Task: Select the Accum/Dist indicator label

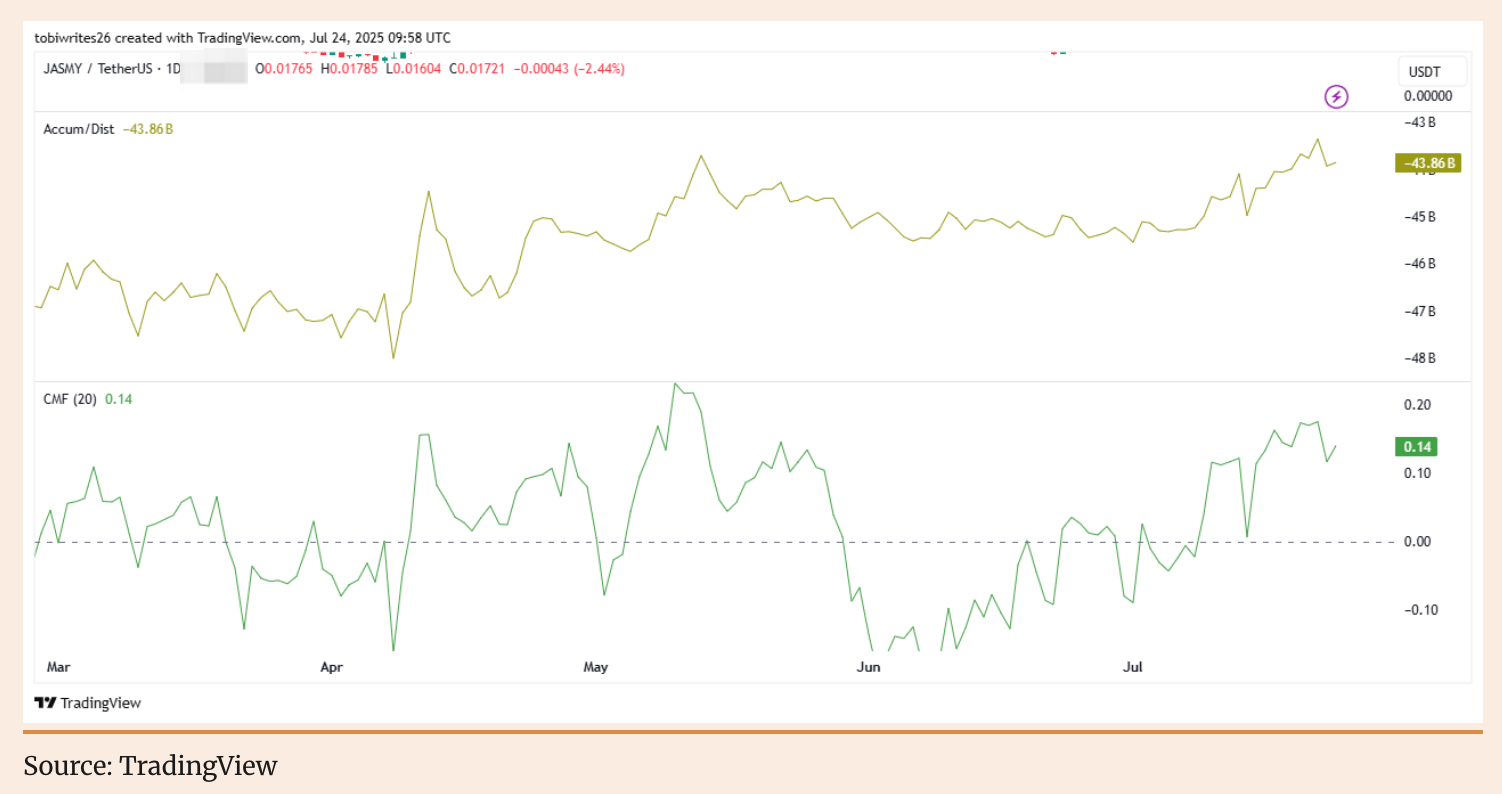Action: (79, 129)
